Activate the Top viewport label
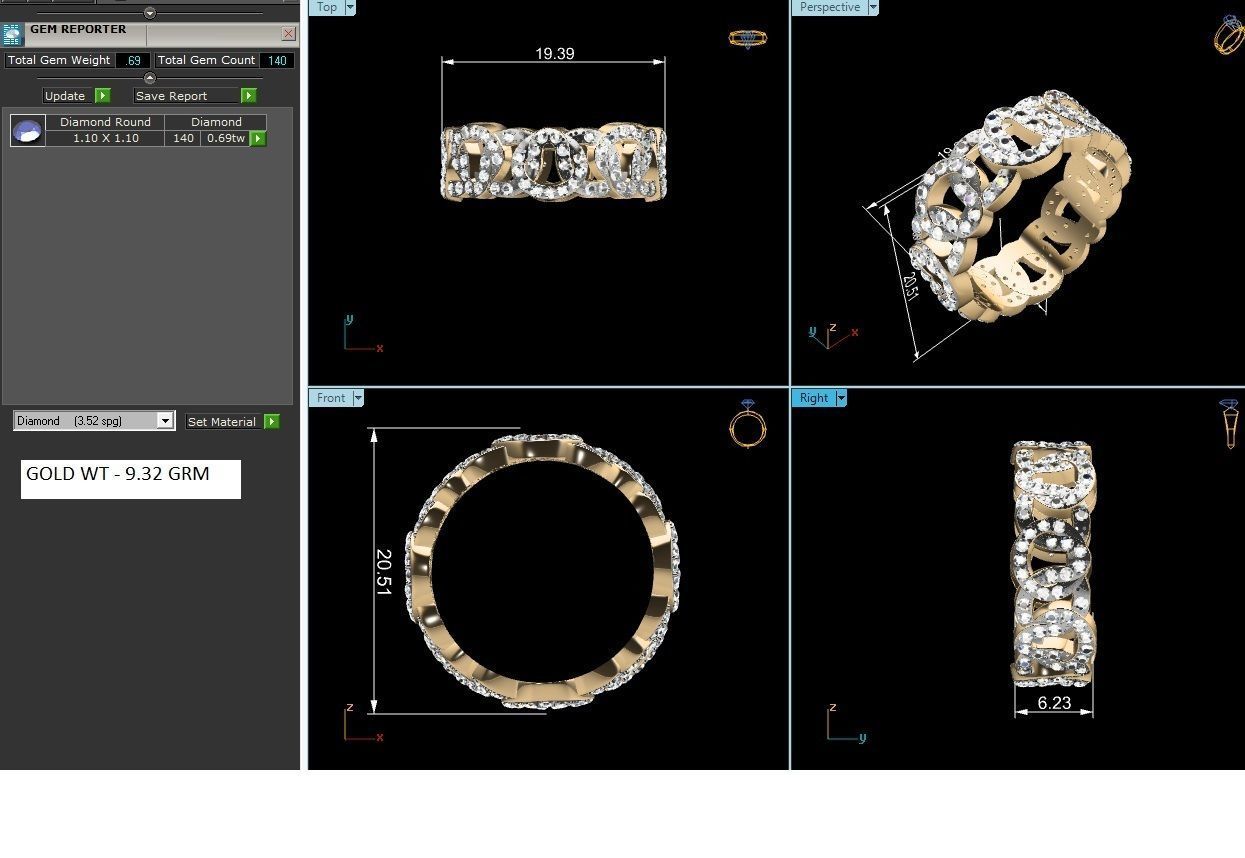1245x858 pixels. point(327,7)
